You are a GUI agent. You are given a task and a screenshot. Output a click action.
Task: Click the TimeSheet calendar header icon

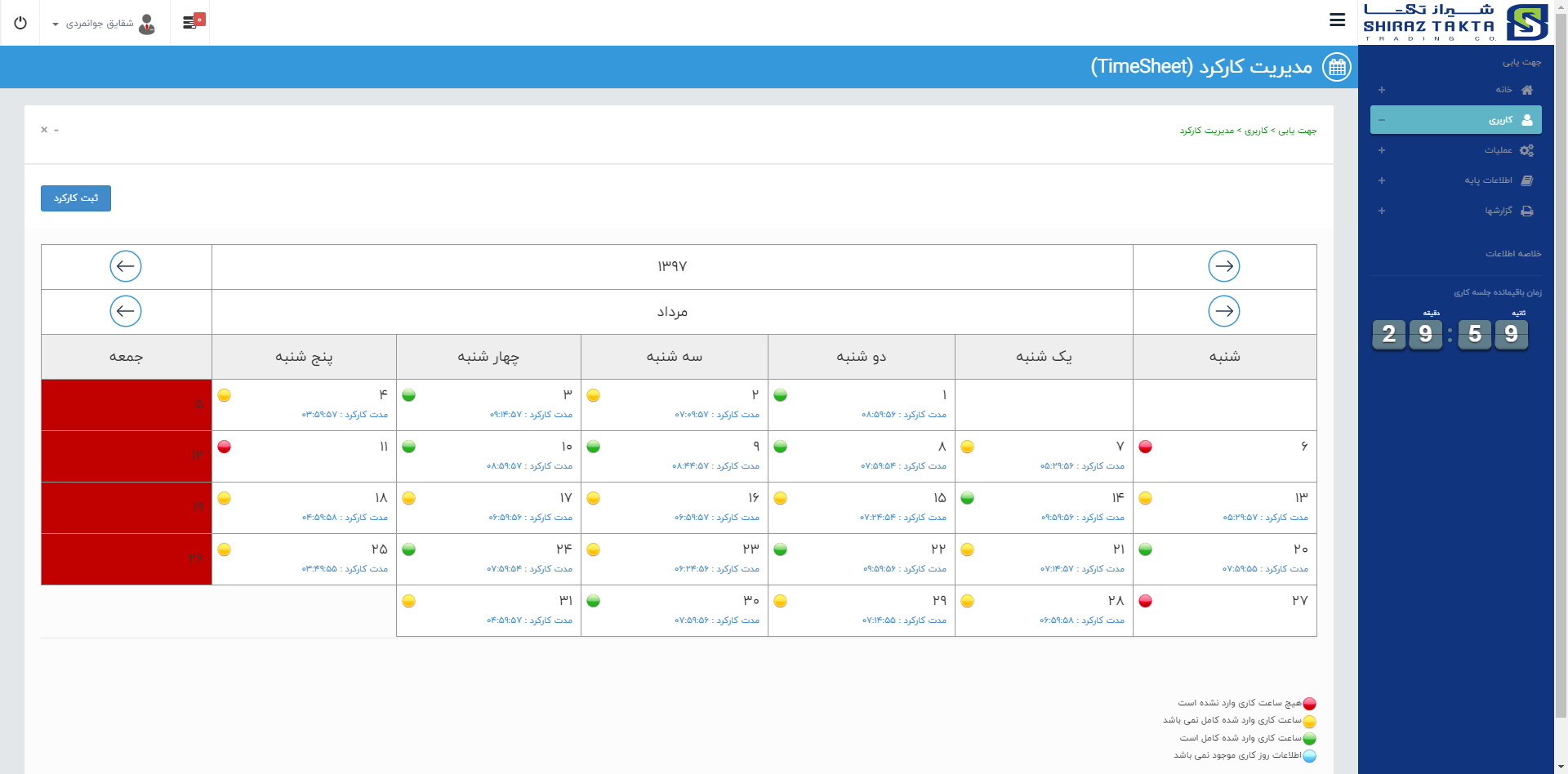(1337, 67)
